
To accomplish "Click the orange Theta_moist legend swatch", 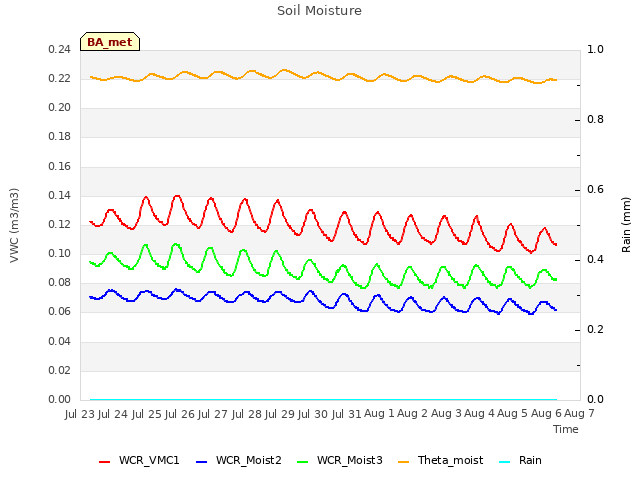I will tap(403, 462).
